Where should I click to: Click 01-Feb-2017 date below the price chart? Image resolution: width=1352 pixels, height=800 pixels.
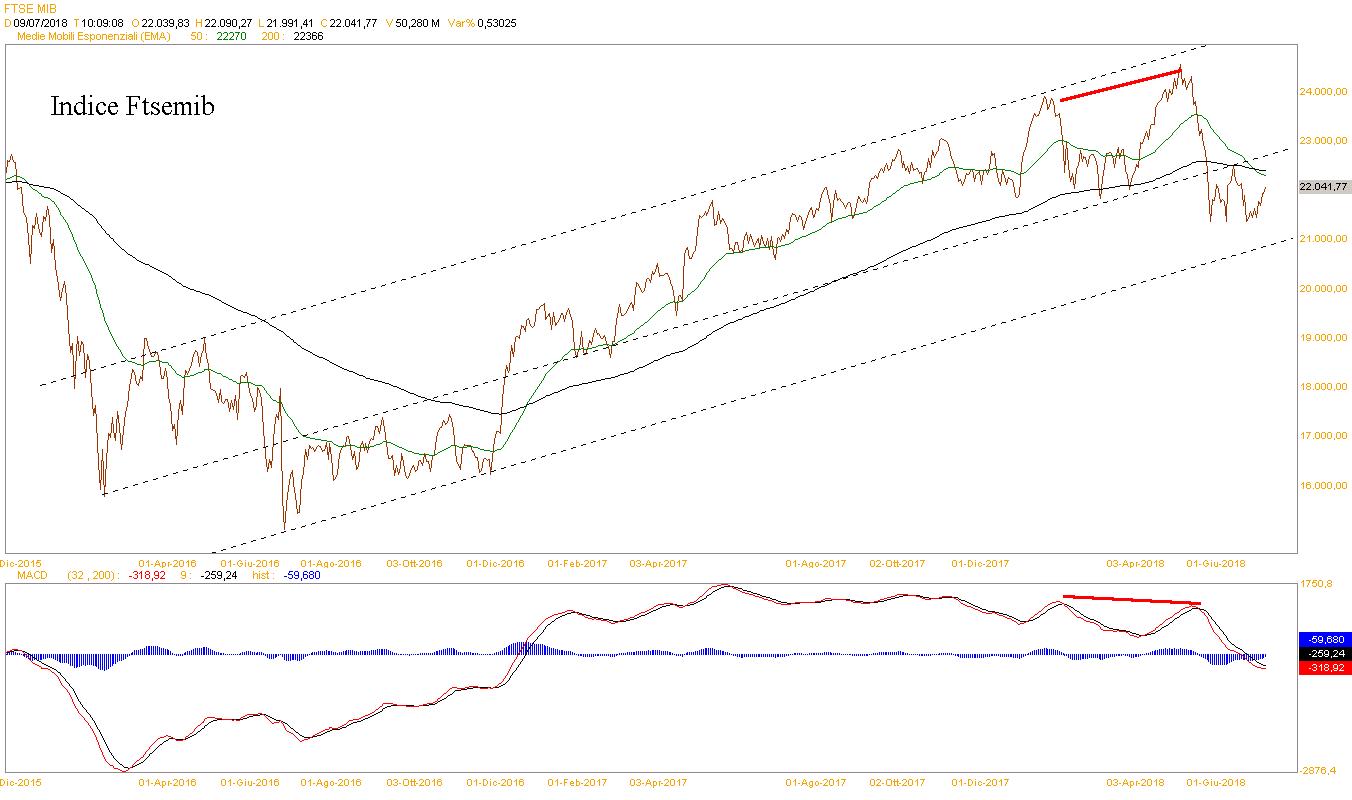click(x=577, y=564)
